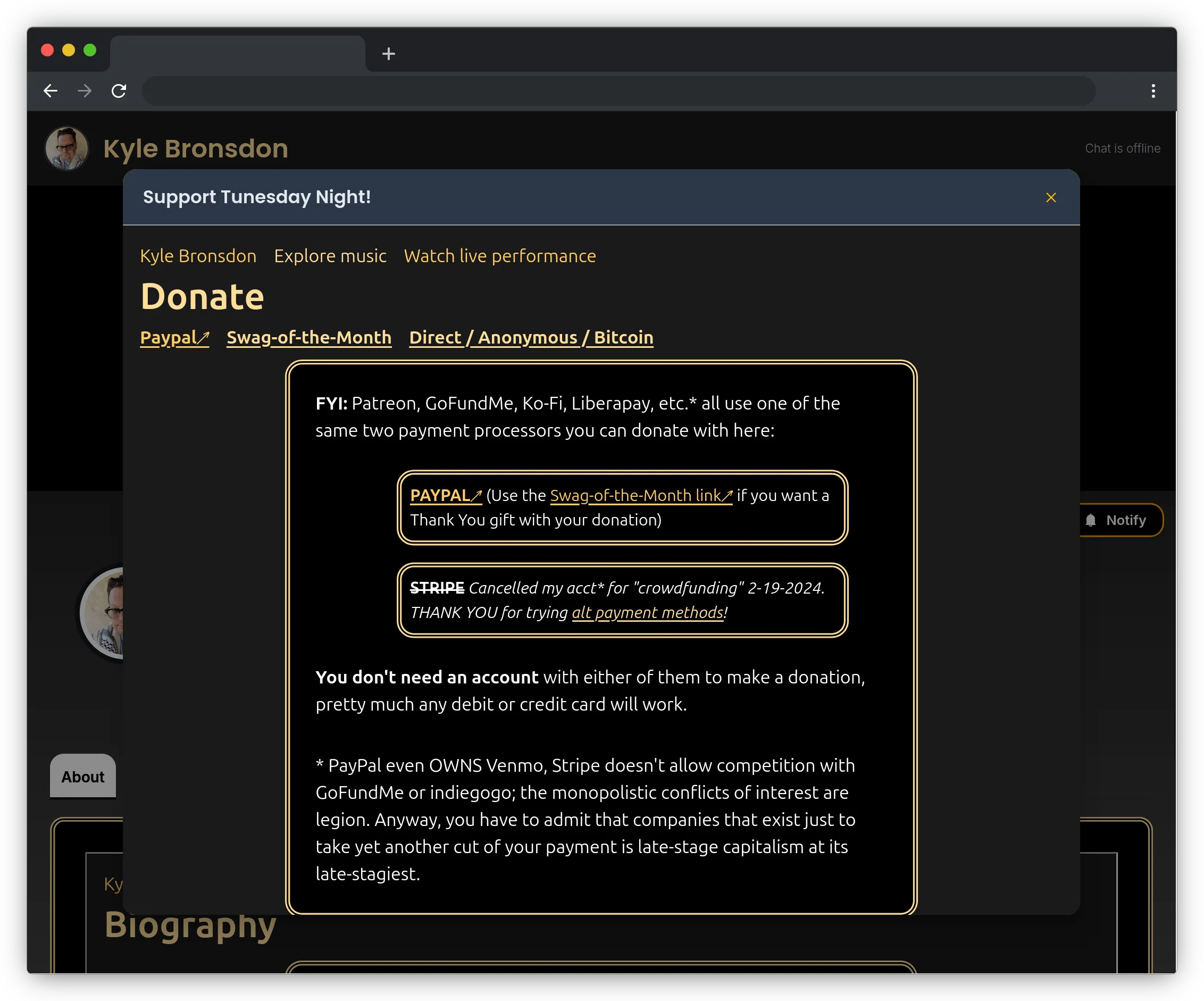Click the Direct / Anonymous / Bitcoin link
This screenshot has height=1001, width=1204.
[531, 338]
